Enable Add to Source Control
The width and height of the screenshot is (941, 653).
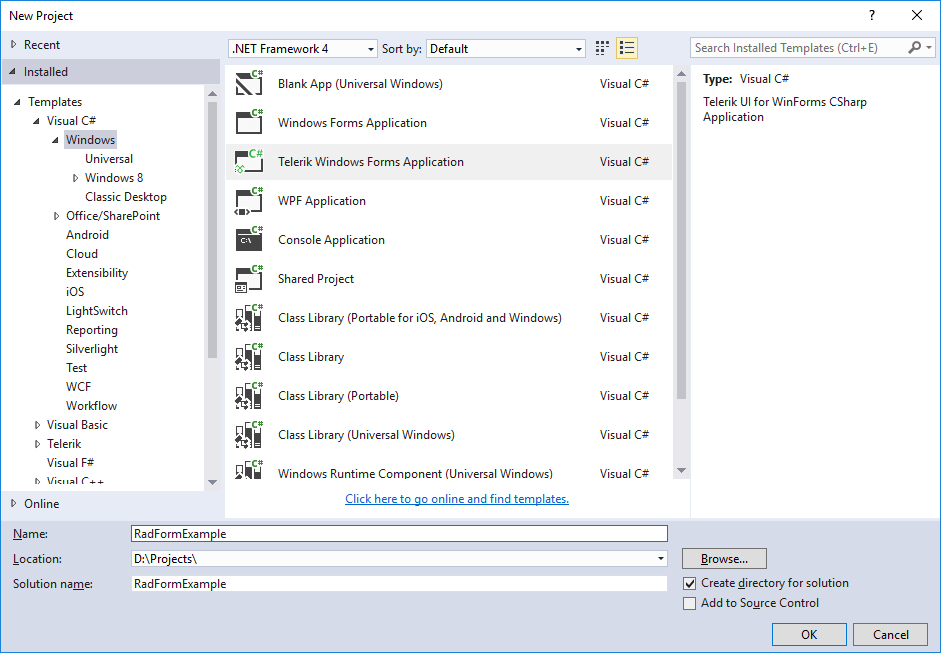pyautogui.click(x=690, y=603)
